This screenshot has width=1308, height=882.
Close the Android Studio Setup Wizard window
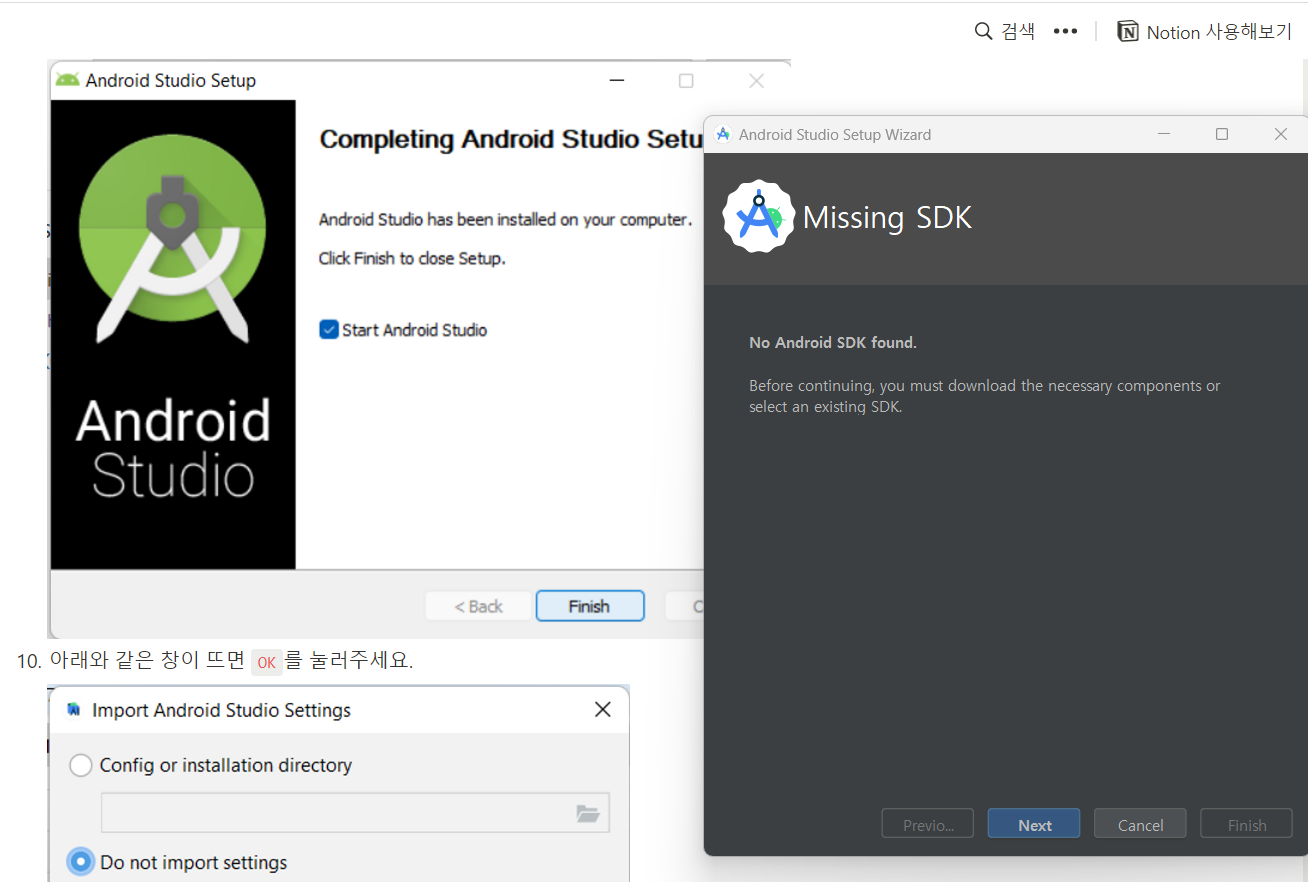1280,134
